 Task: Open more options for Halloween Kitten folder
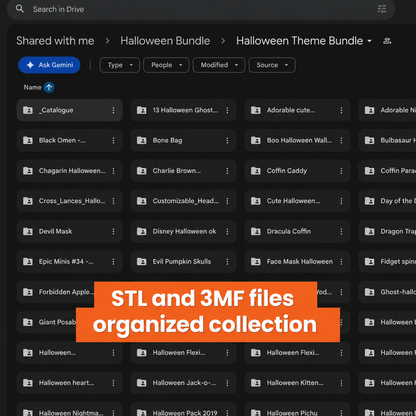[x=341, y=383]
